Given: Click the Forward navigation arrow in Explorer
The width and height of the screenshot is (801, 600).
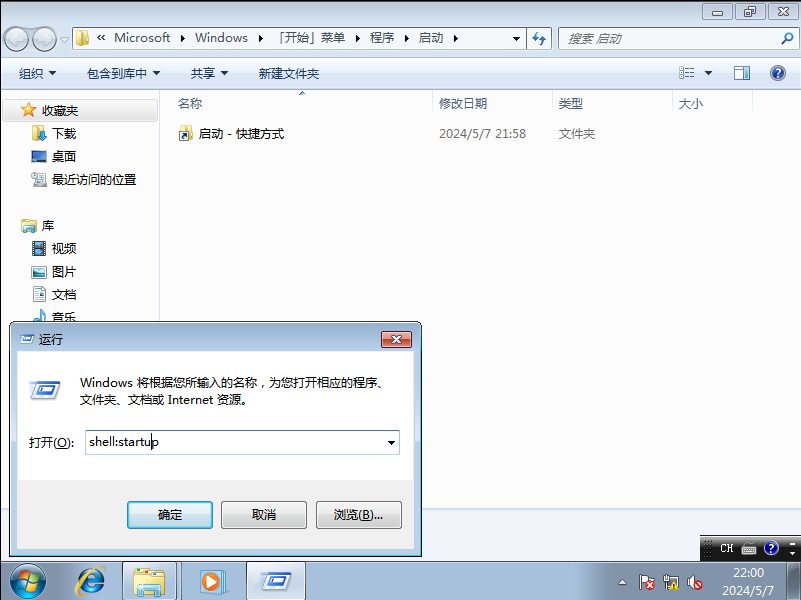Looking at the screenshot, I should pos(44,39).
